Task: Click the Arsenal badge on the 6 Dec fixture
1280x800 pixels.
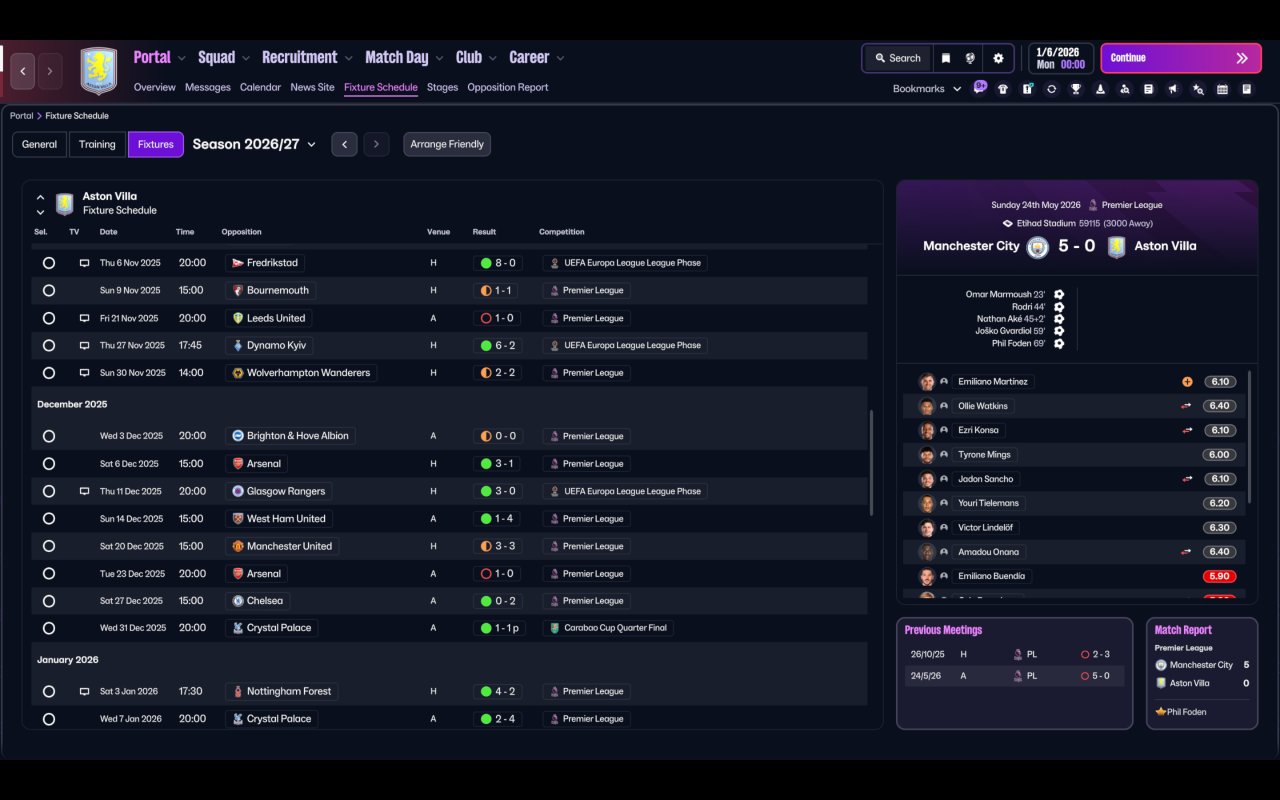Action: point(238,464)
